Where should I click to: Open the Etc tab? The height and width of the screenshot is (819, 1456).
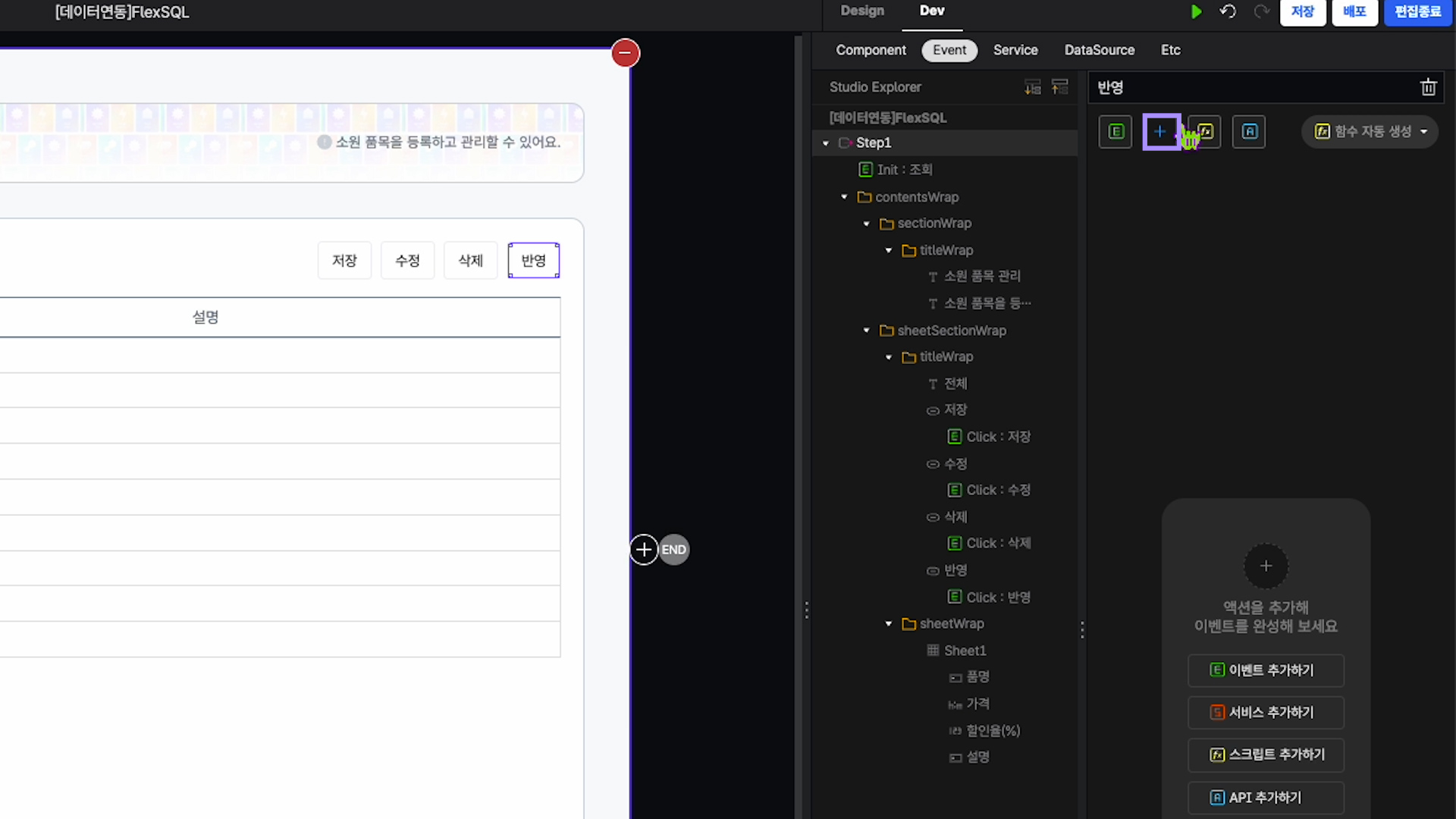[1171, 50]
